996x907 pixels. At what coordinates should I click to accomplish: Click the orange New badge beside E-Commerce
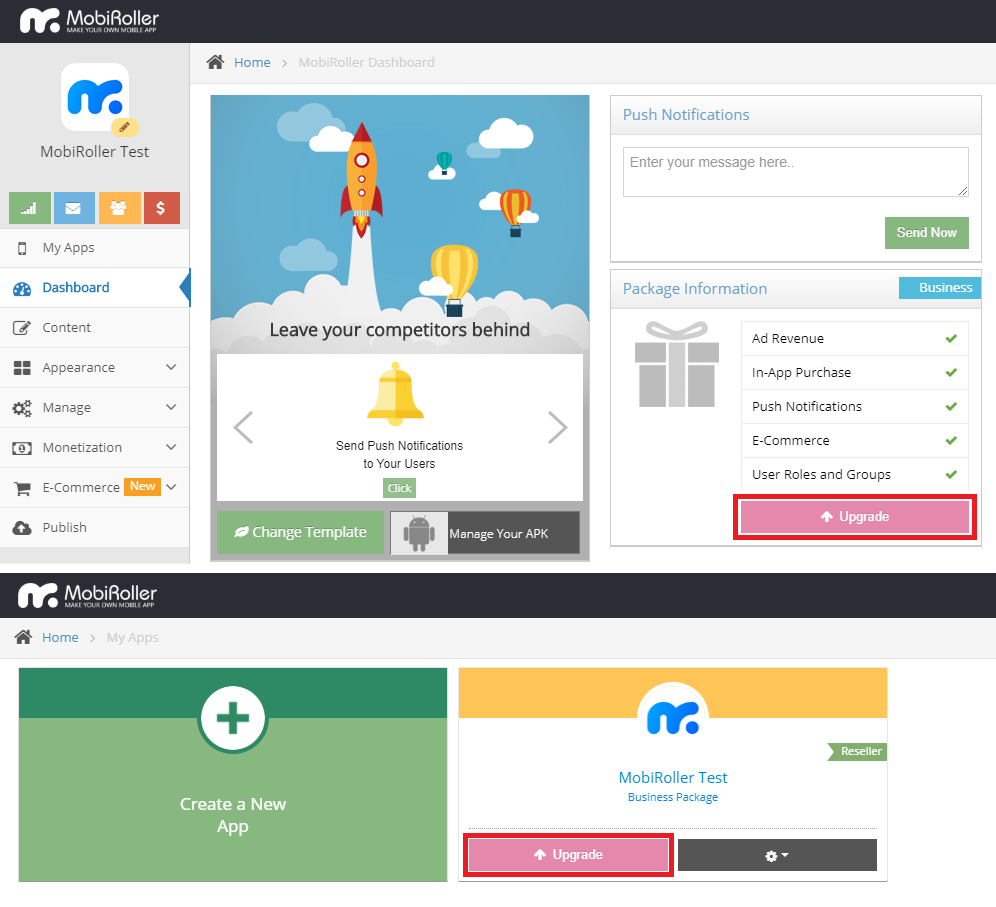142,487
